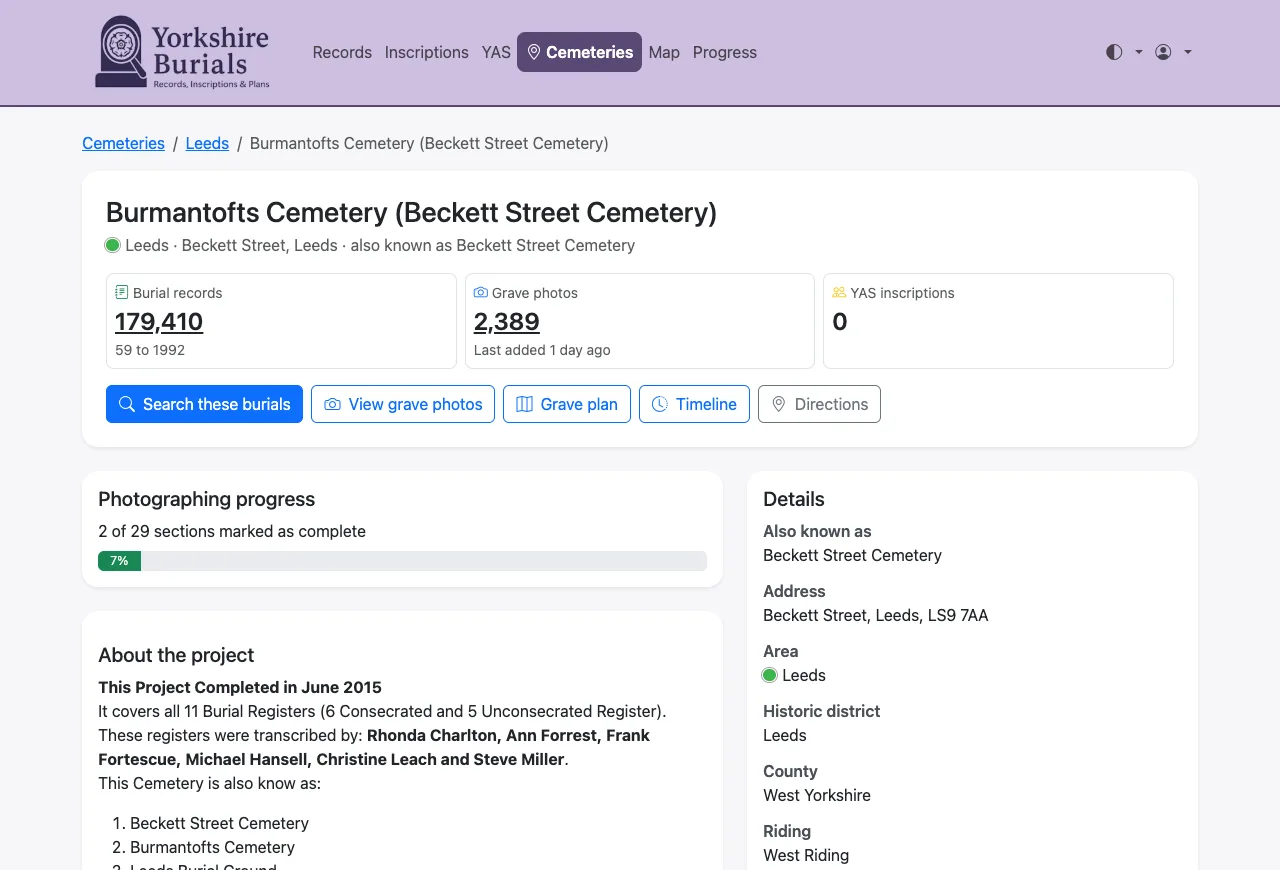
Task: Select the active Cemeteries nav item
Action: (x=580, y=52)
